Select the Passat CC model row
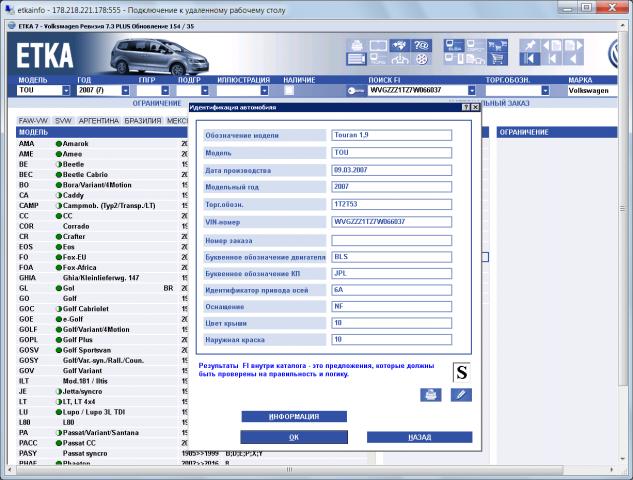Viewport: 633px width, 480px height. [x=102, y=443]
